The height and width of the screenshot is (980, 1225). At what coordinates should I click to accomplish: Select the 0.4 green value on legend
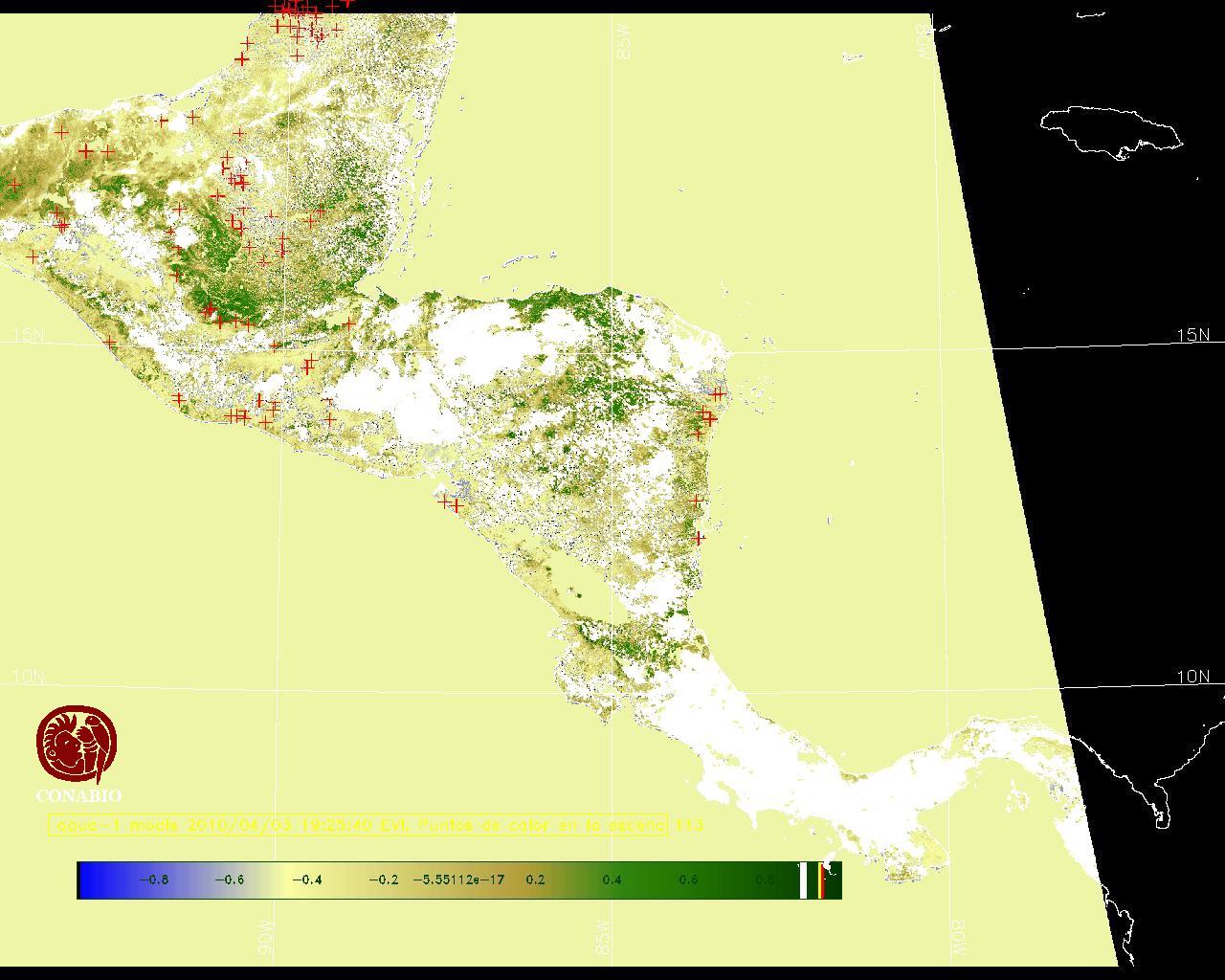tap(612, 880)
